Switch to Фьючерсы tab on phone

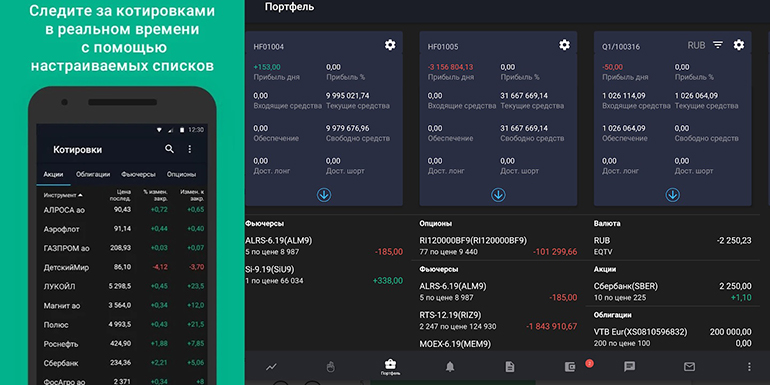(x=138, y=174)
